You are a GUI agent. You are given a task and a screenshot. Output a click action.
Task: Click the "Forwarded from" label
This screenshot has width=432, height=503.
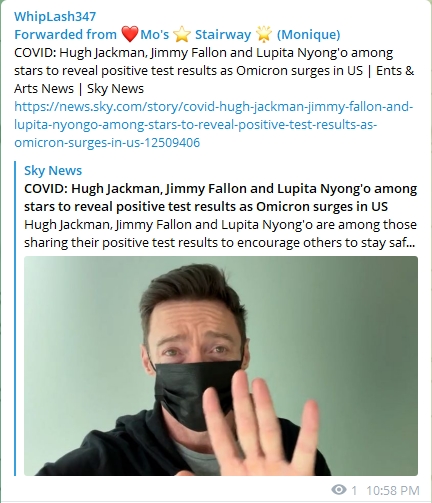65,34
